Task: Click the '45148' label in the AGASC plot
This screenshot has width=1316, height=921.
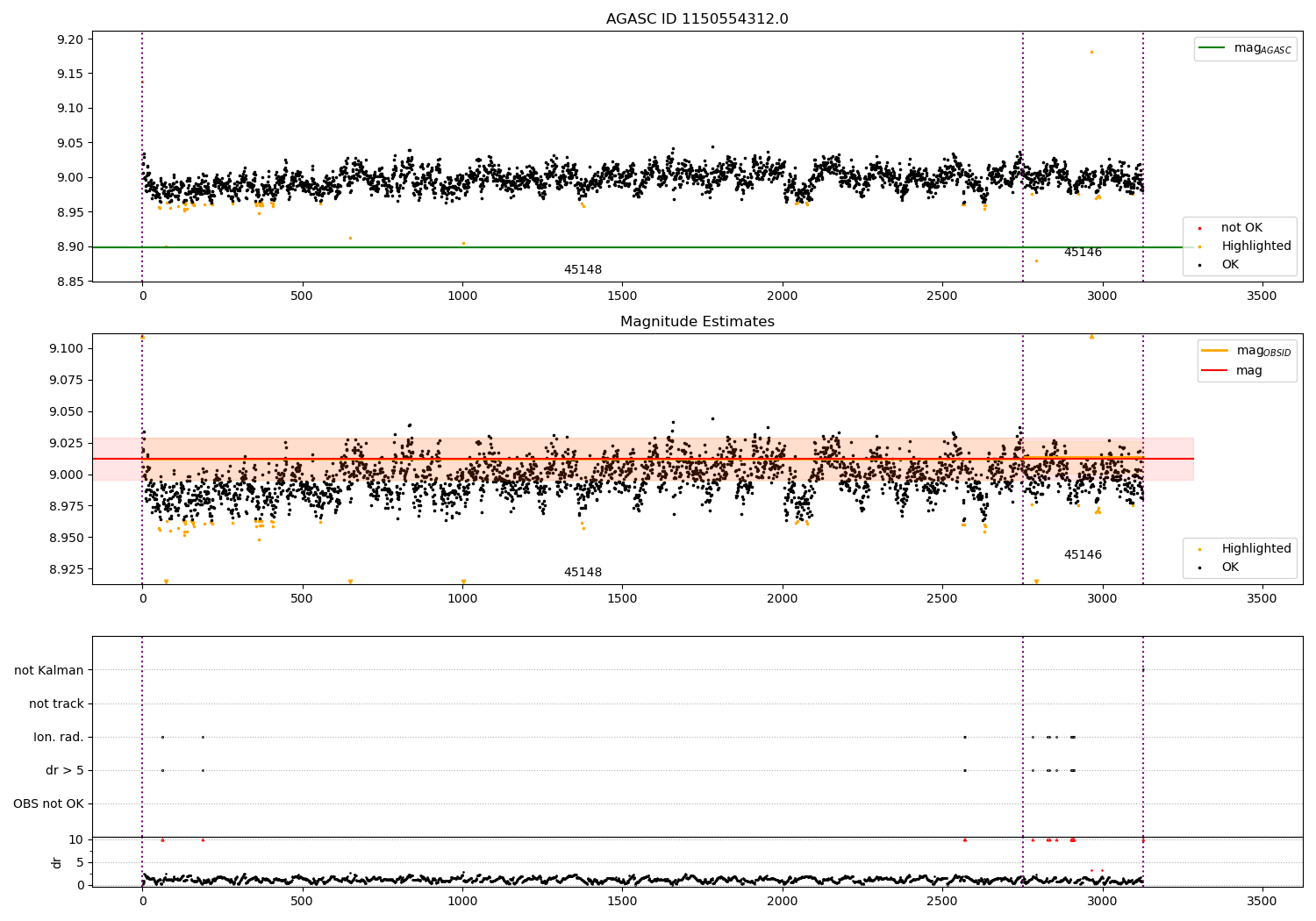Action: (x=583, y=270)
